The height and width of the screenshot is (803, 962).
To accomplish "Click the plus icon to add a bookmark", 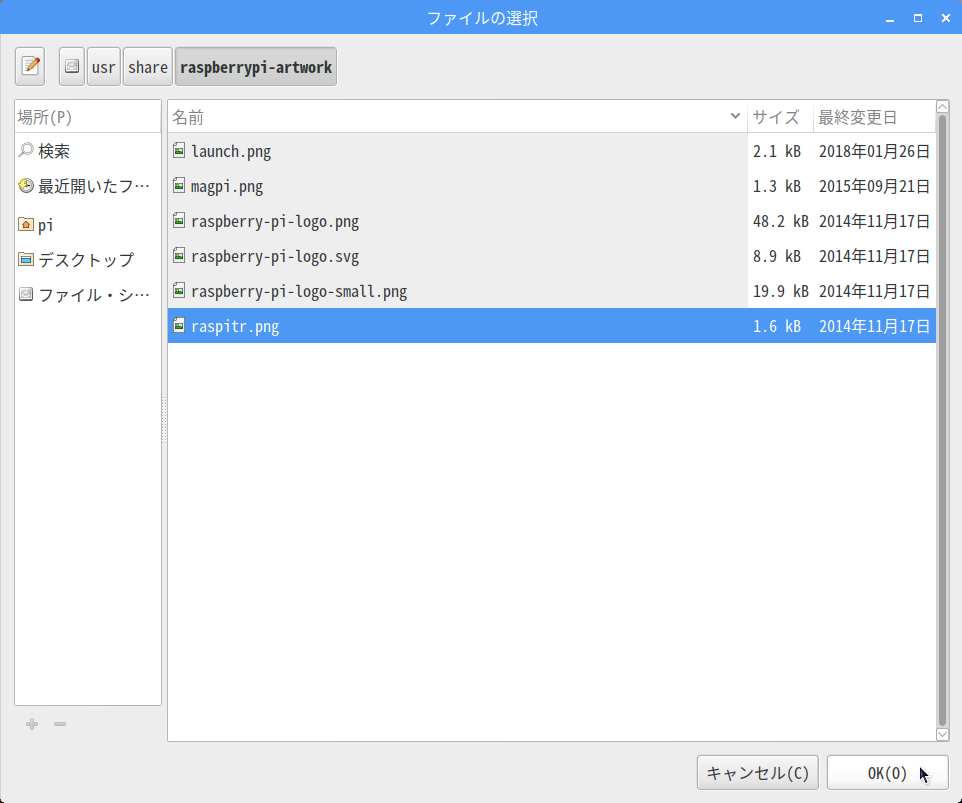I will pos(32,724).
